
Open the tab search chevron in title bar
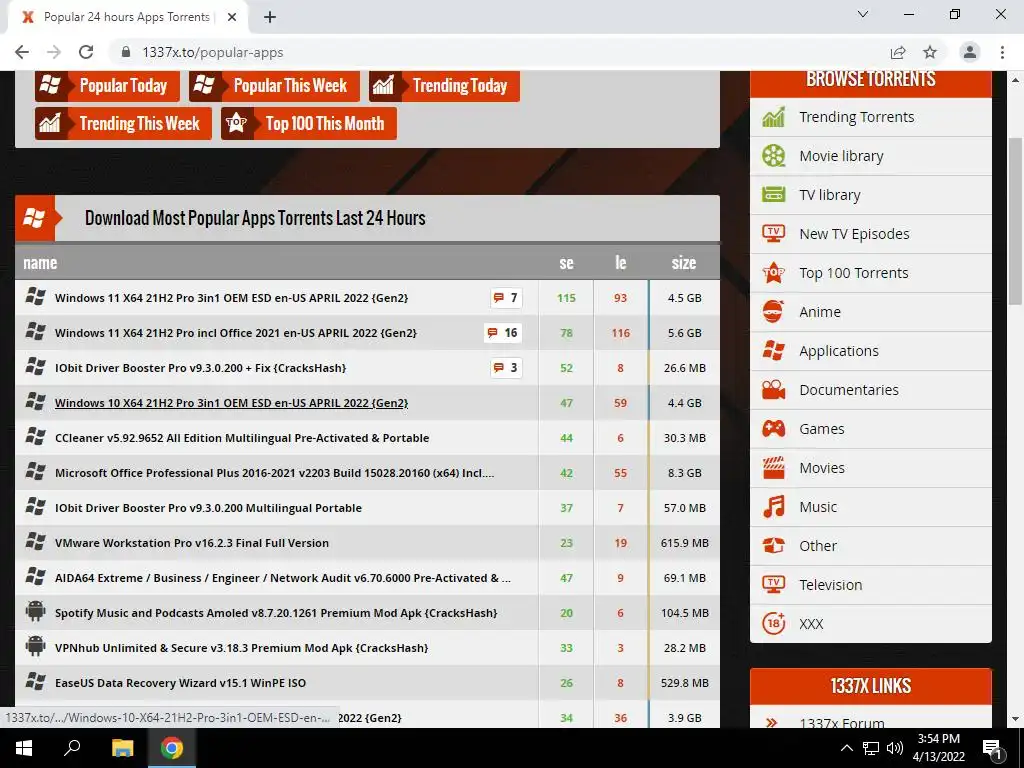pyautogui.click(x=863, y=14)
